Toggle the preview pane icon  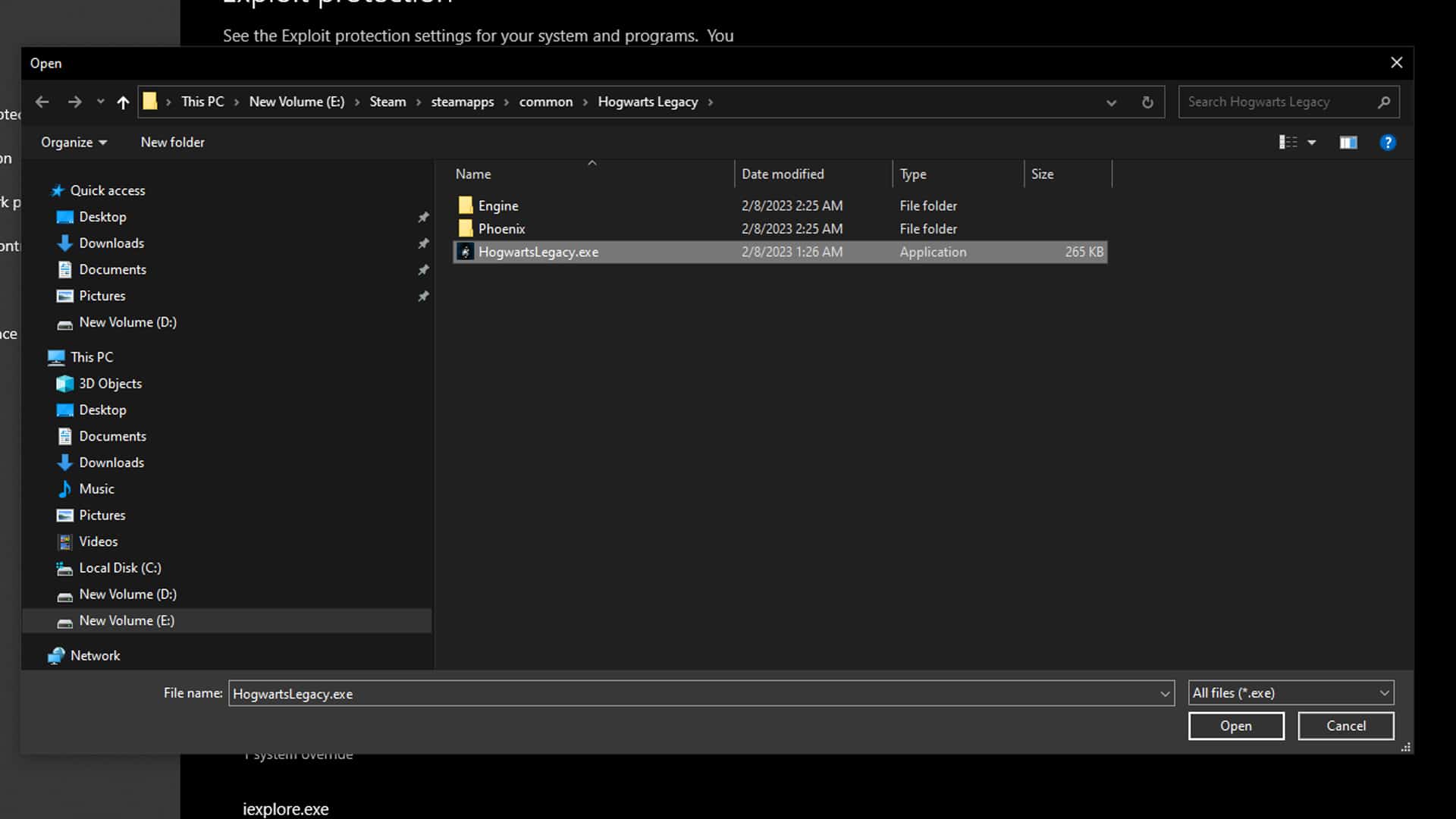coord(1348,142)
